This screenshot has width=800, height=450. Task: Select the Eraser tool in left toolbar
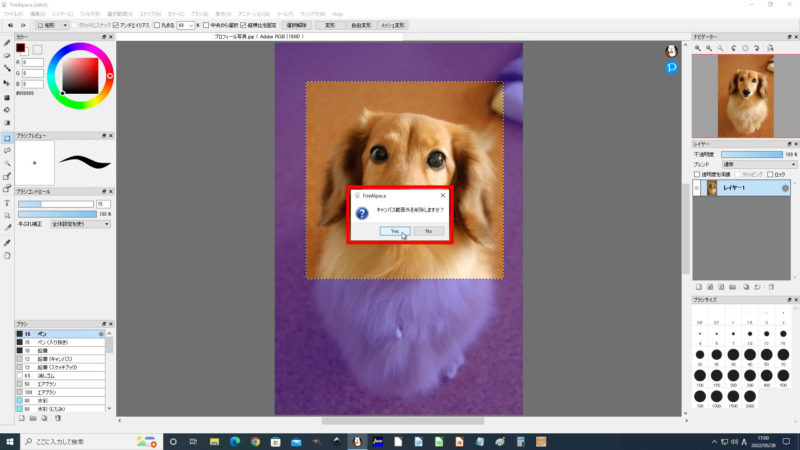click(7, 56)
